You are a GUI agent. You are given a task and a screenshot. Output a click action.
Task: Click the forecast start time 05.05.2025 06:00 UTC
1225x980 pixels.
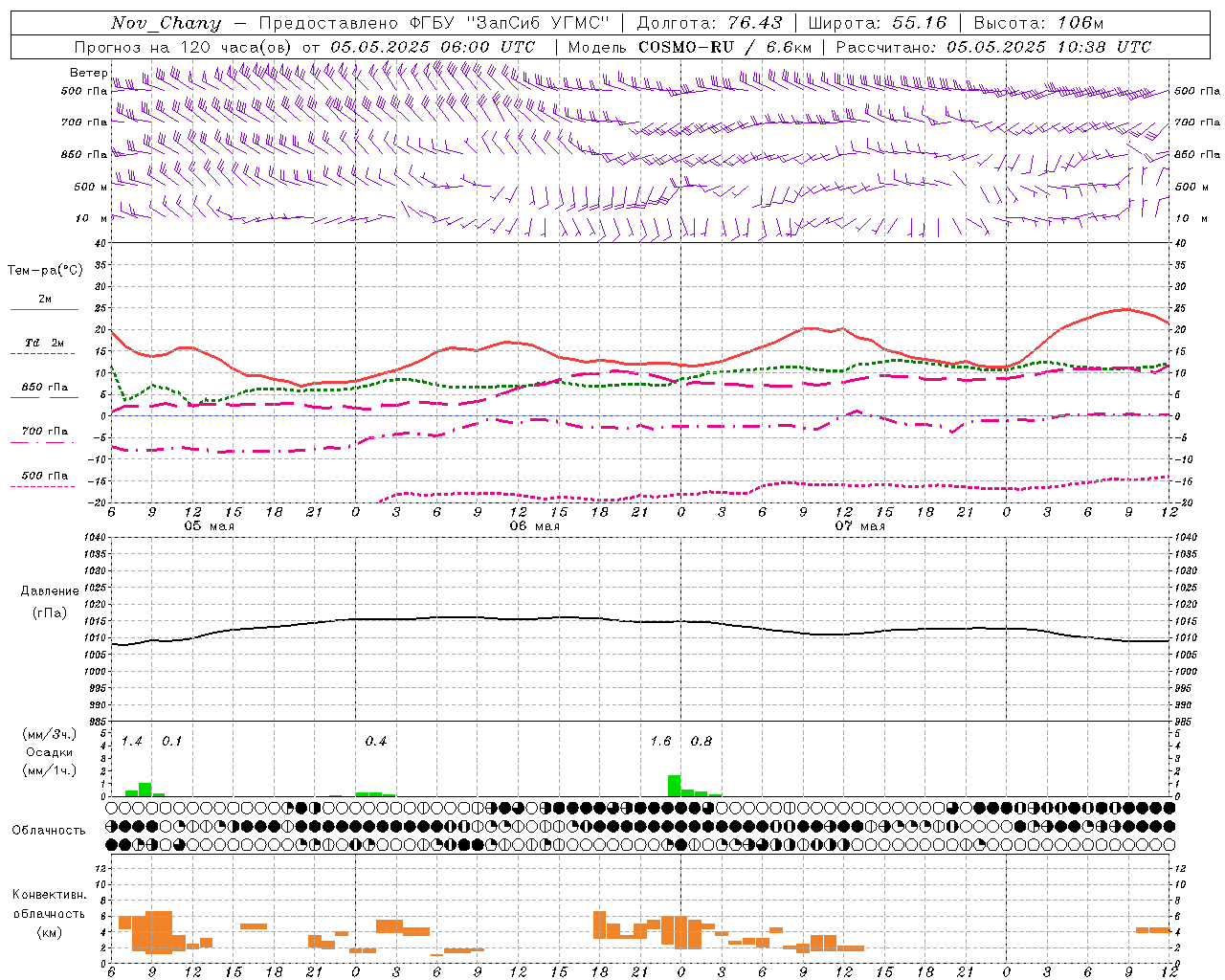point(433,47)
